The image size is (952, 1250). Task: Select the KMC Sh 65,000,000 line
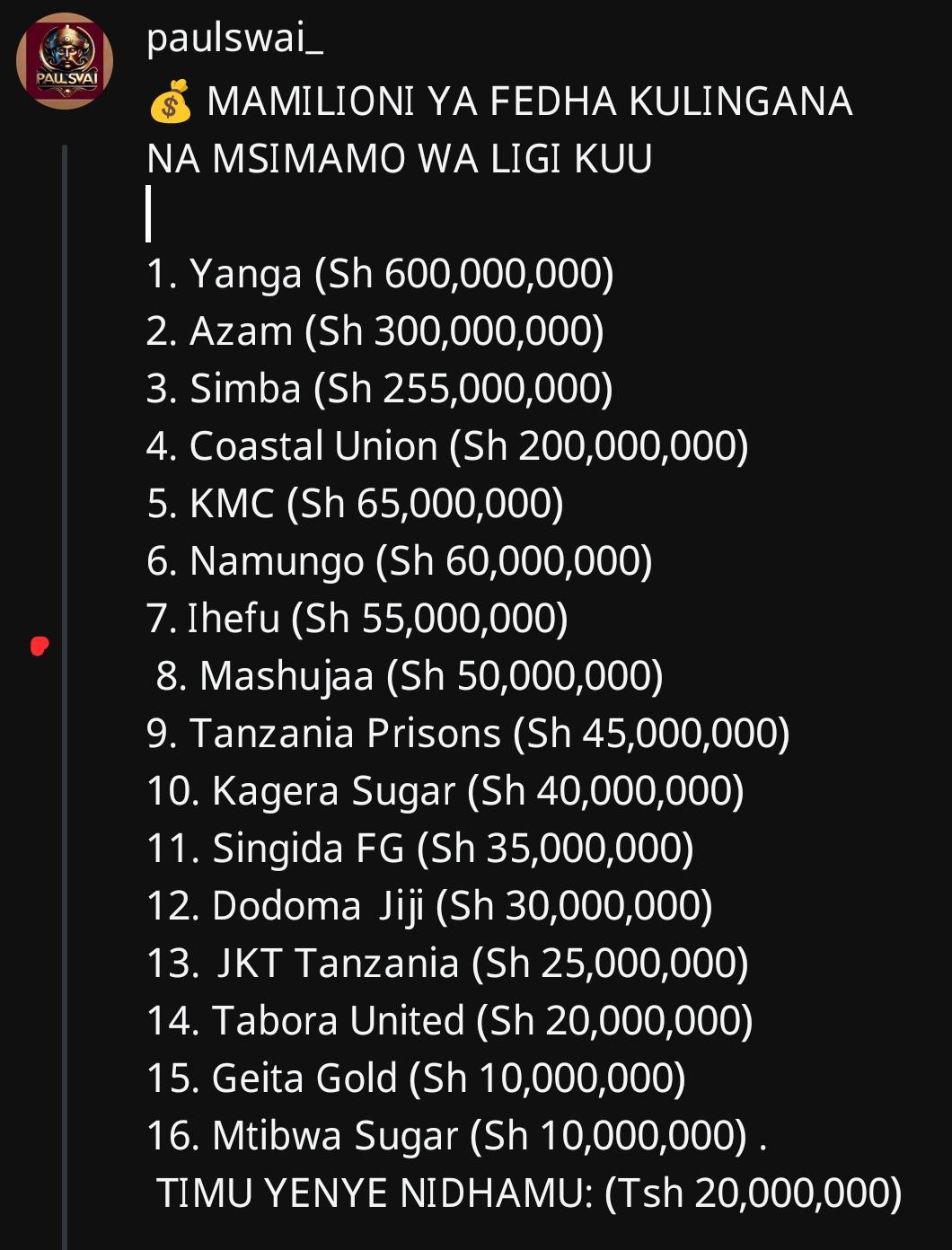pyautogui.click(x=356, y=504)
